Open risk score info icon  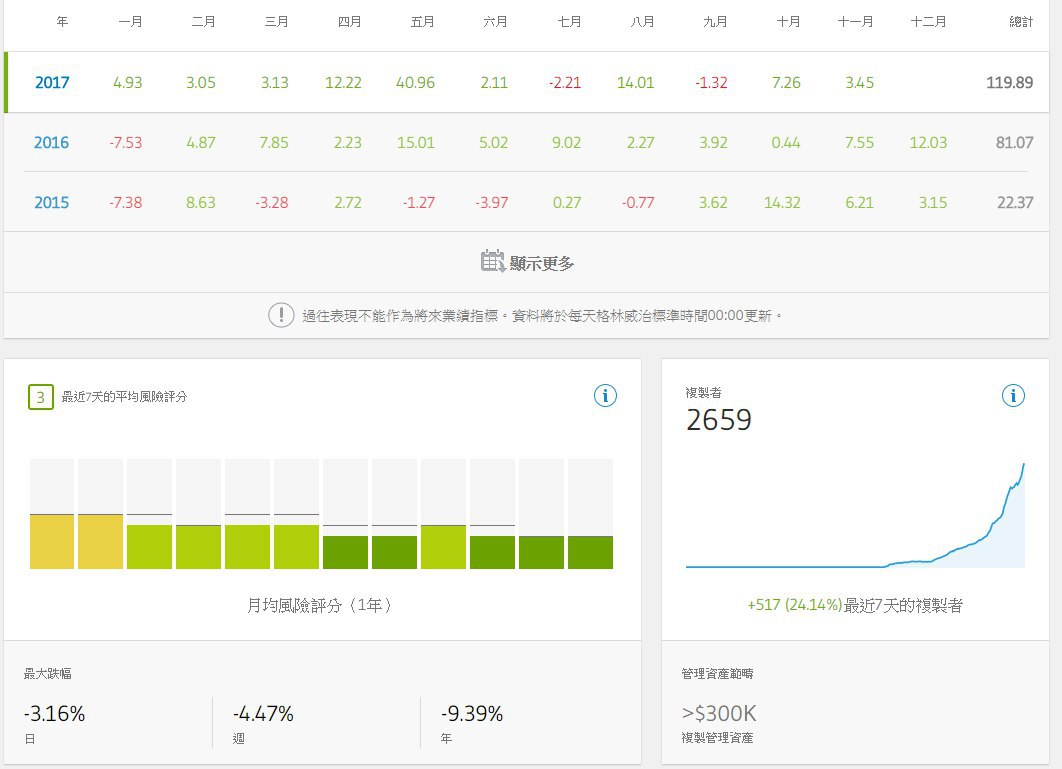pyautogui.click(x=605, y=396)
